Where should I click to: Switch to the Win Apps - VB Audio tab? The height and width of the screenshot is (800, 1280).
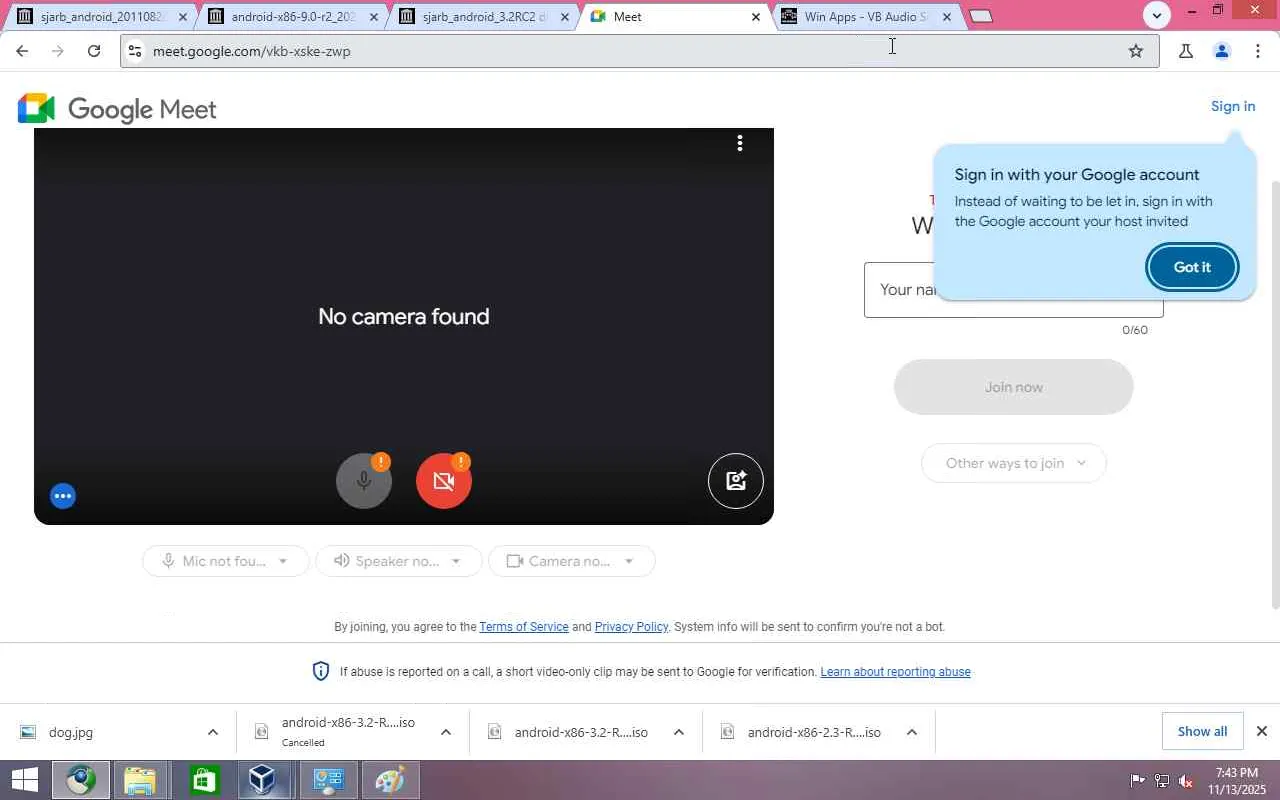(x=866, y=17)
